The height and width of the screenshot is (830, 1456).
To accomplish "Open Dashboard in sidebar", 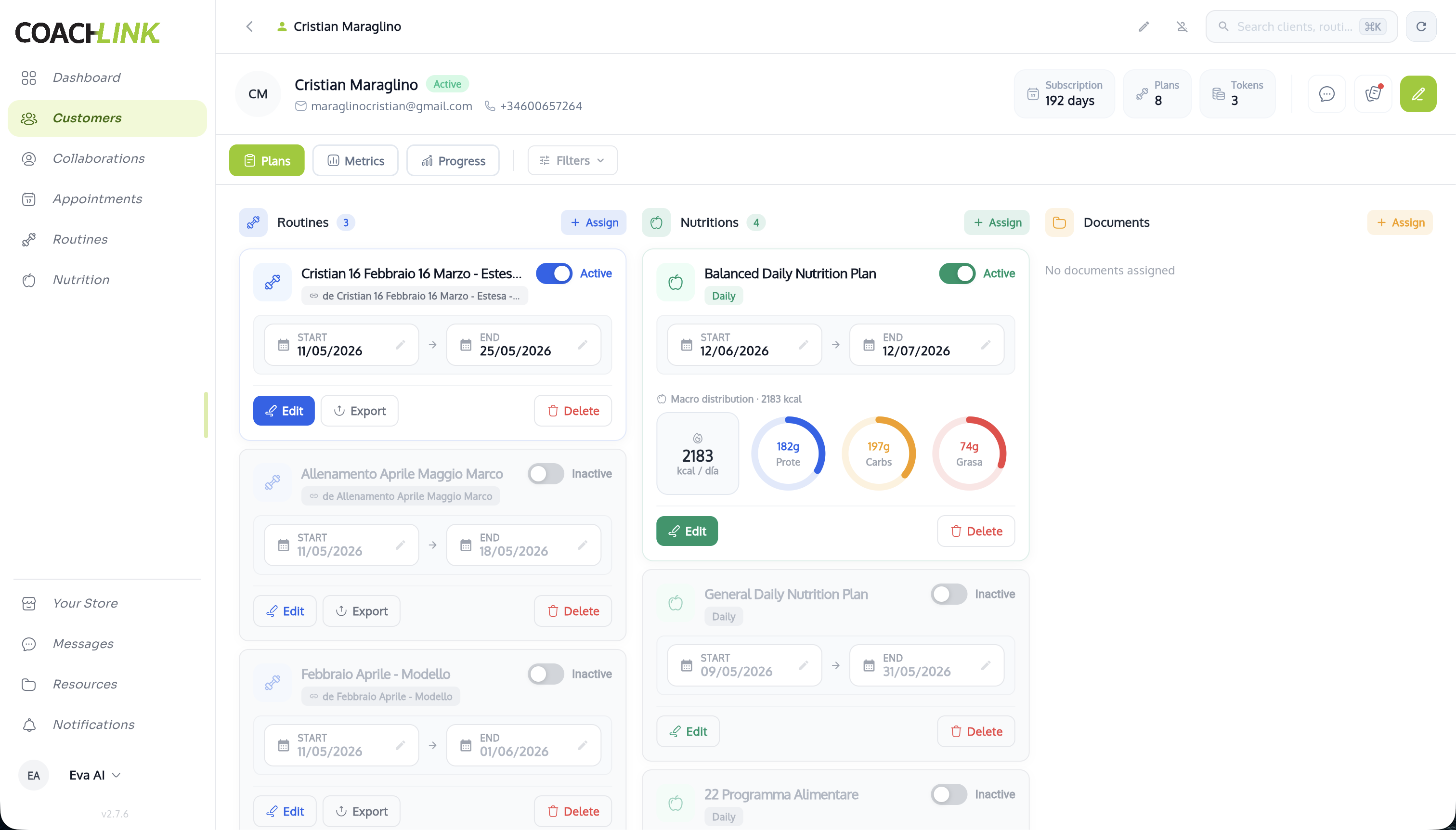I will click(x=107, y=78).
